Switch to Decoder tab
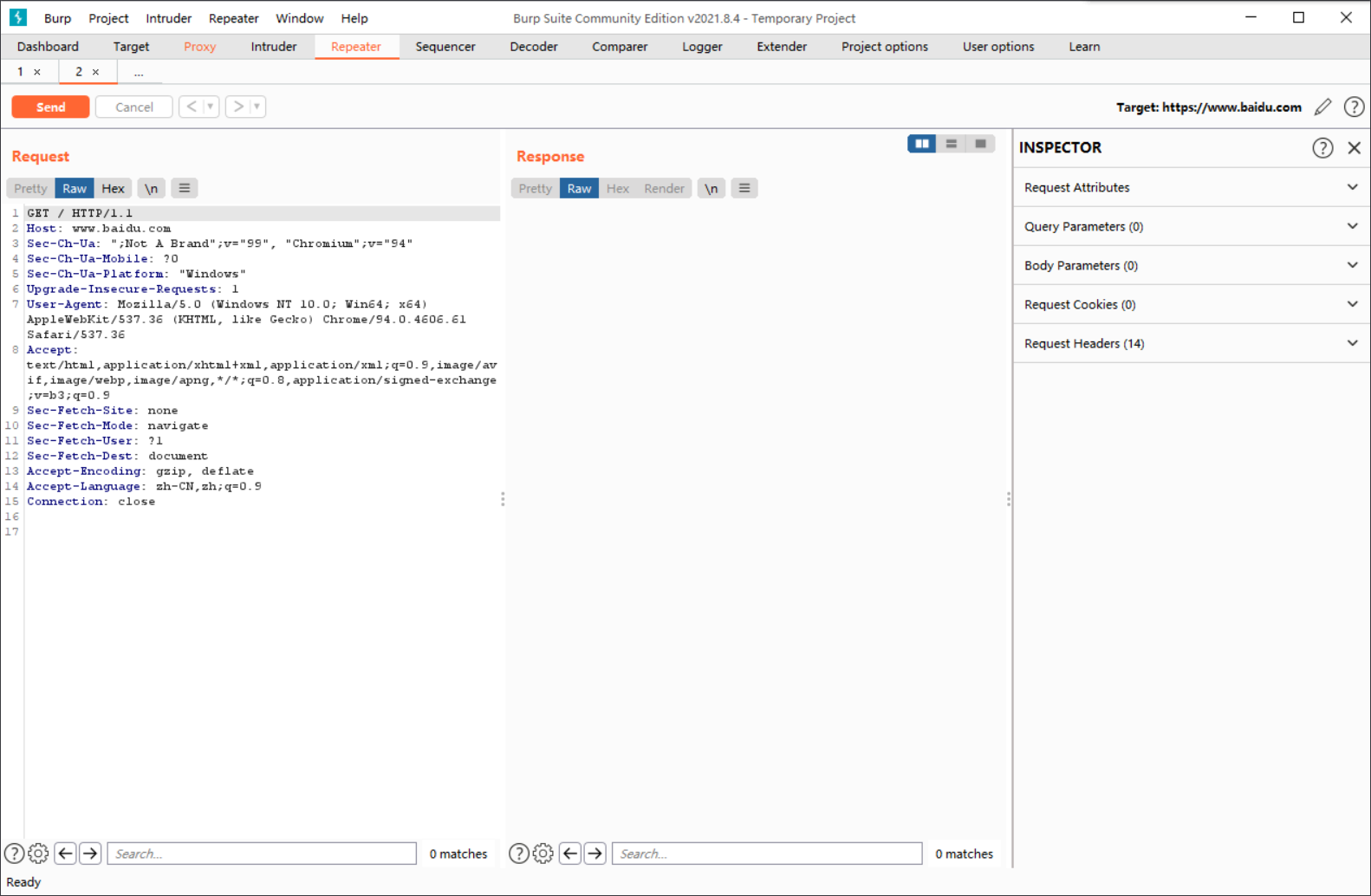Image resolution: width=1371 pixels, height=896 pixels. (534, 47)
